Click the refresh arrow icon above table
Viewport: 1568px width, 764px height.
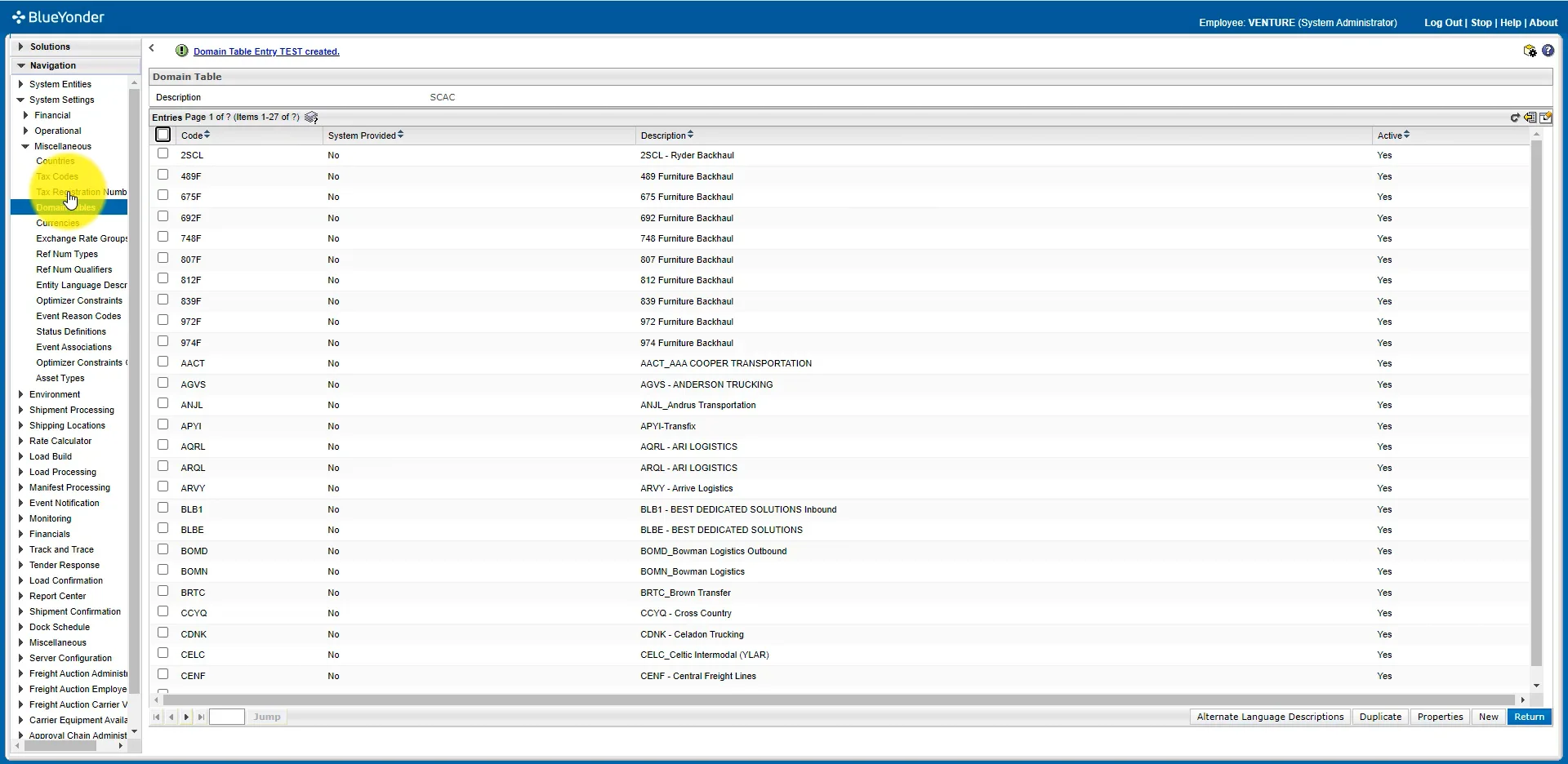point(1515,118)
